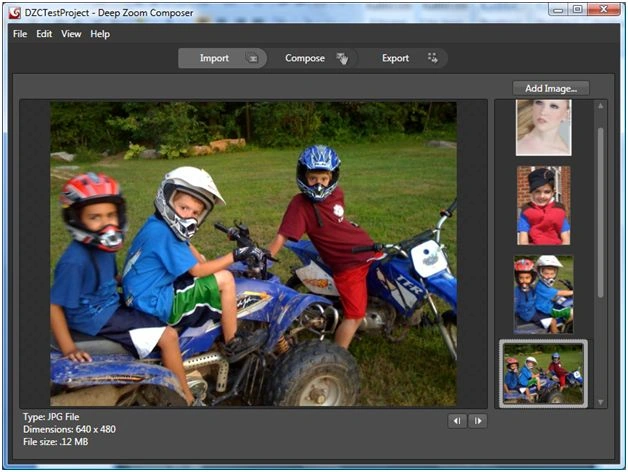
Task: Click the Import tab icon
Action: pos(253,58)
